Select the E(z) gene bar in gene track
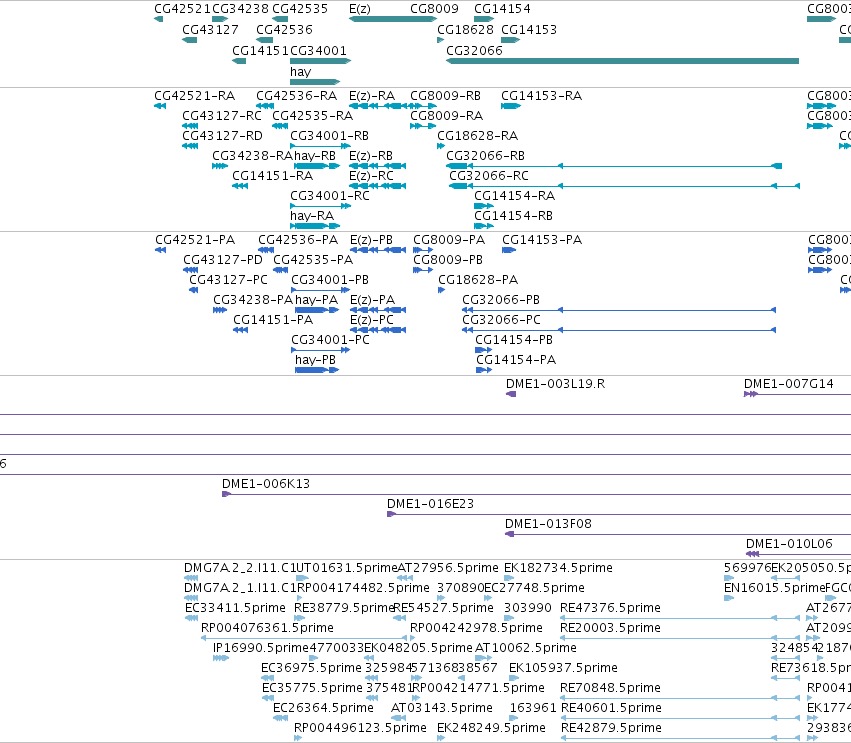 tap(393, 19)
